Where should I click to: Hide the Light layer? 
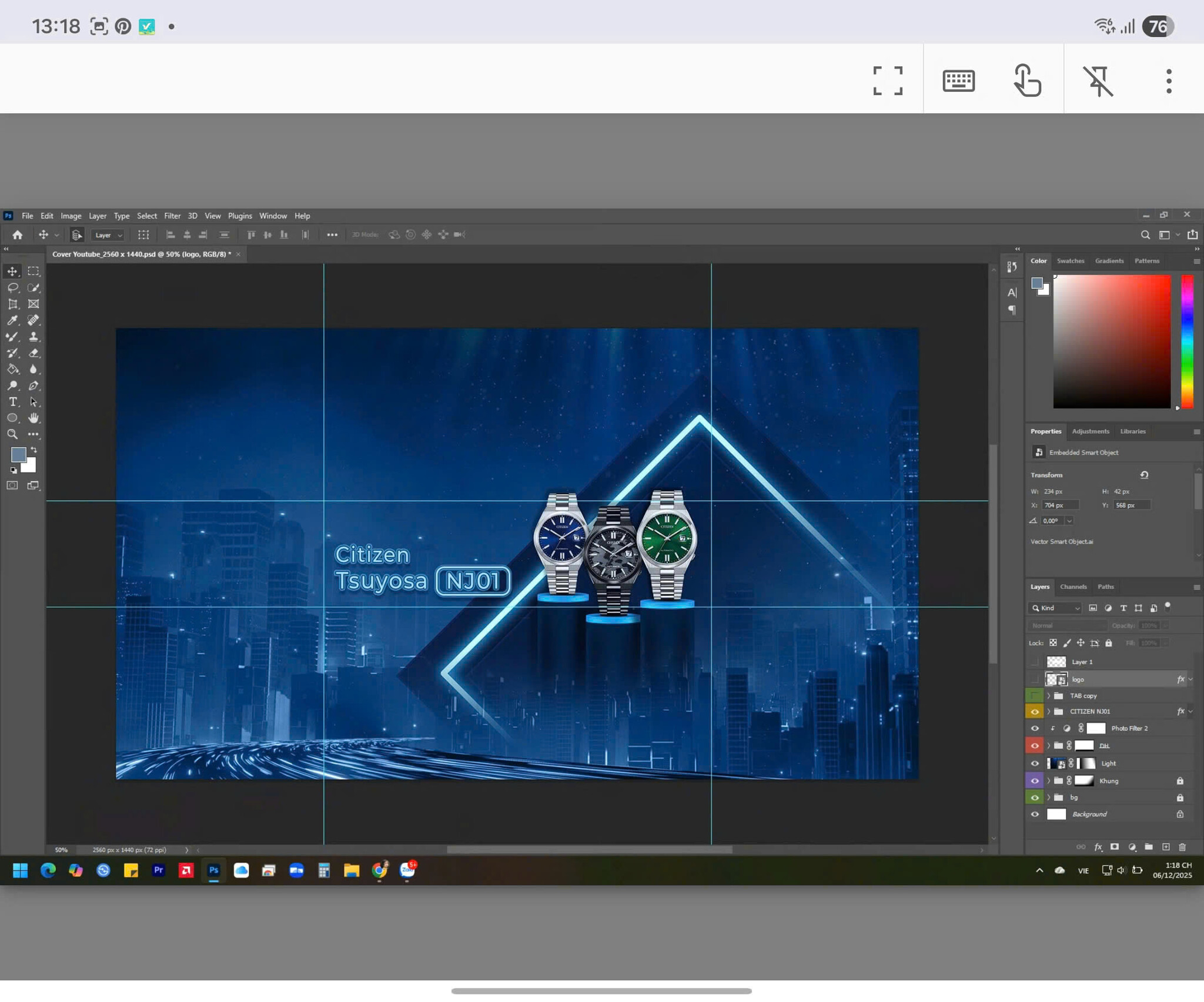(1035, 763)
